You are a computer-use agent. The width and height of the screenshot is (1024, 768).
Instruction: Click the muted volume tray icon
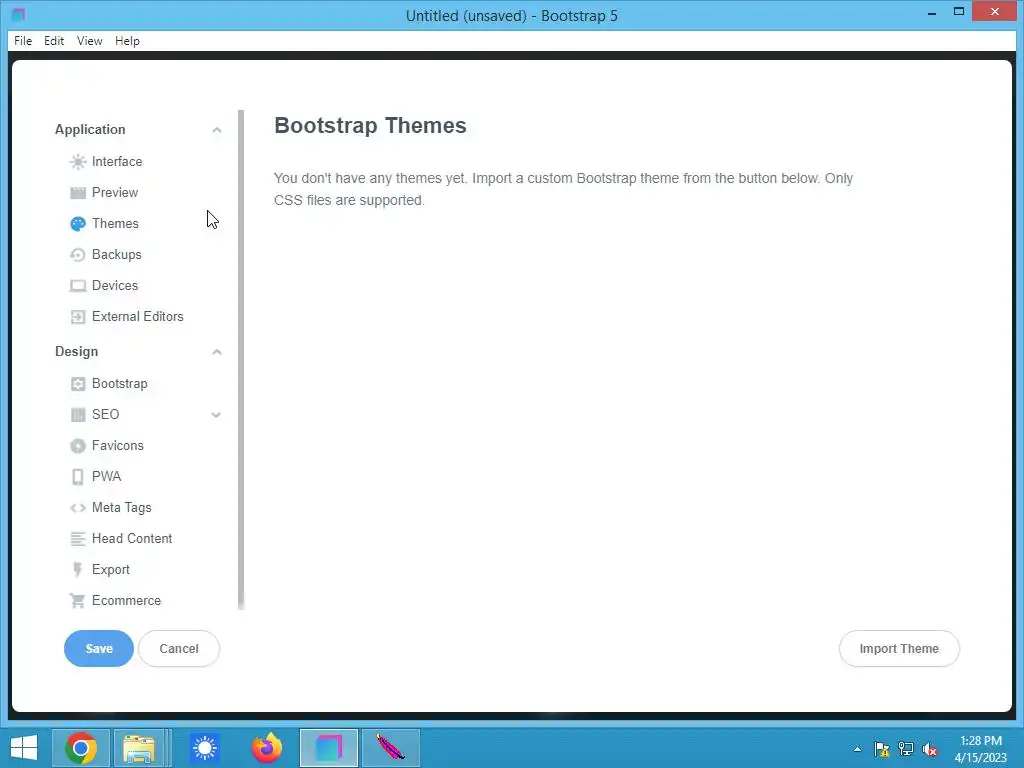930,750
